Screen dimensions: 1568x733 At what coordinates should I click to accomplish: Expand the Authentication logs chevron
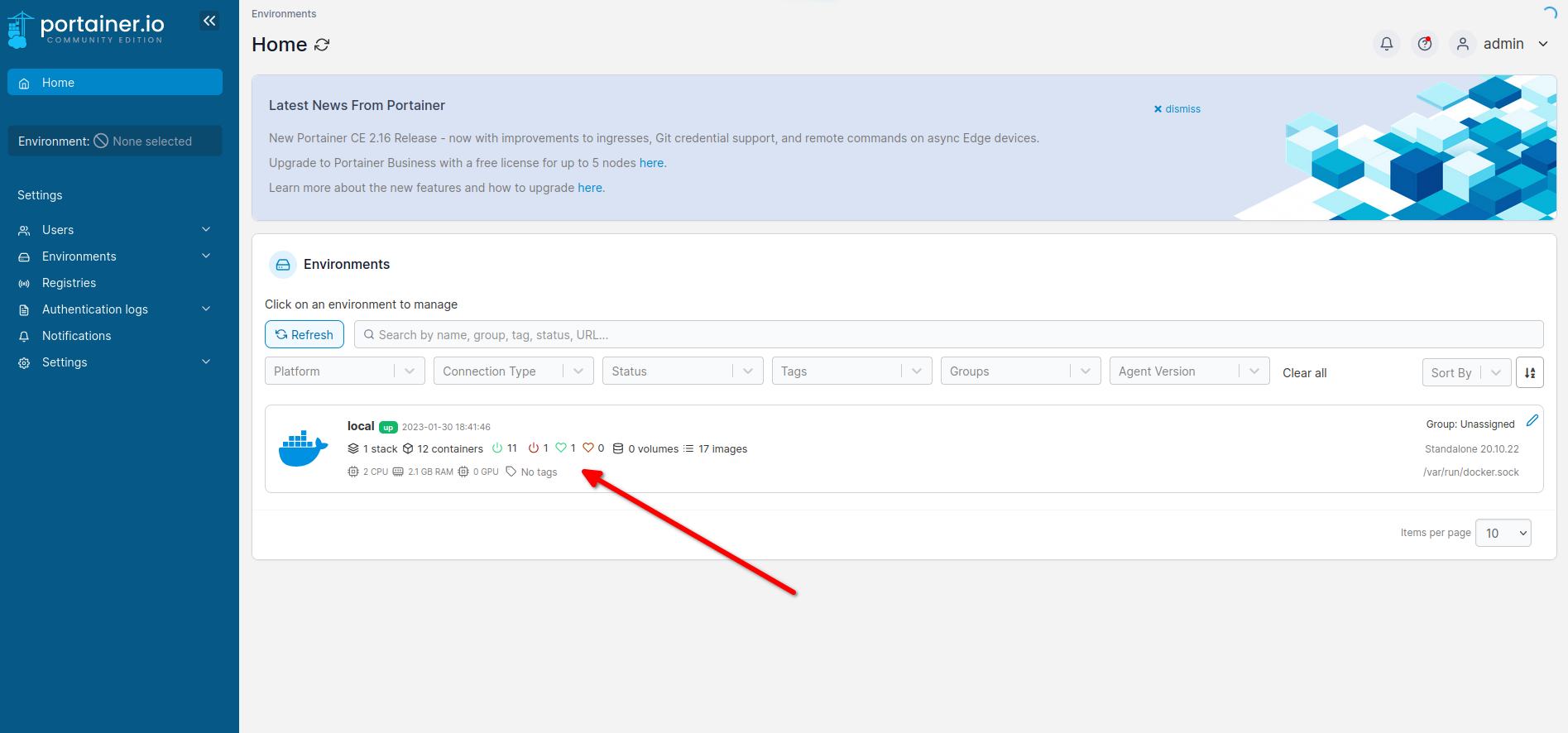tap(206, 309)
